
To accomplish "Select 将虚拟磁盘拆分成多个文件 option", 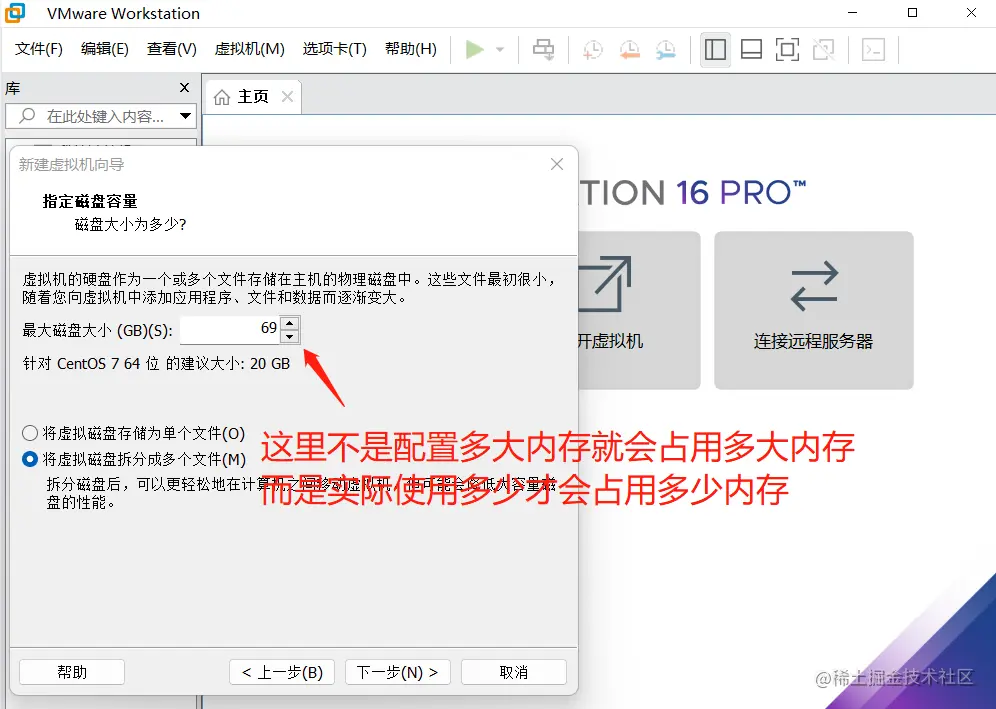I will (31, 459).
